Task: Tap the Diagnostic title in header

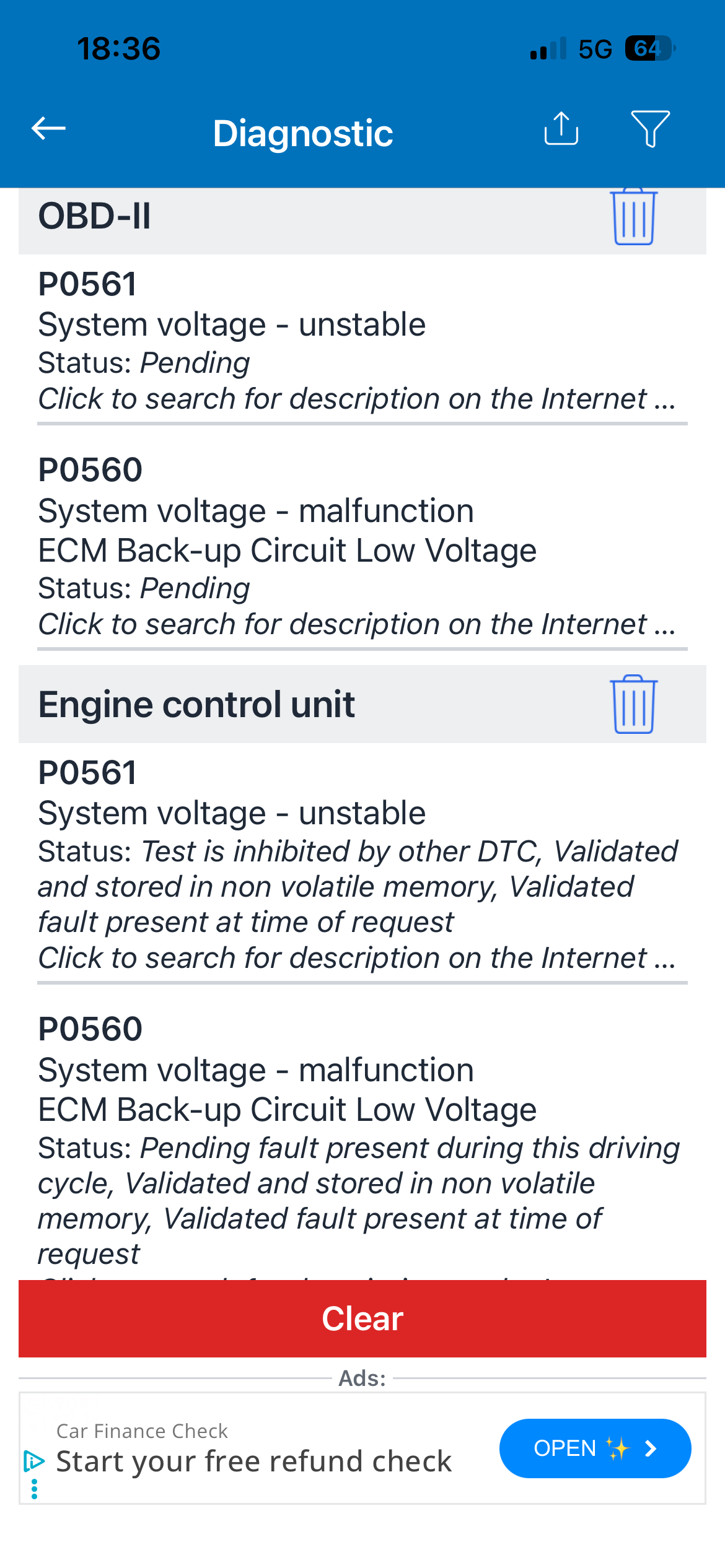Action: 302,133
